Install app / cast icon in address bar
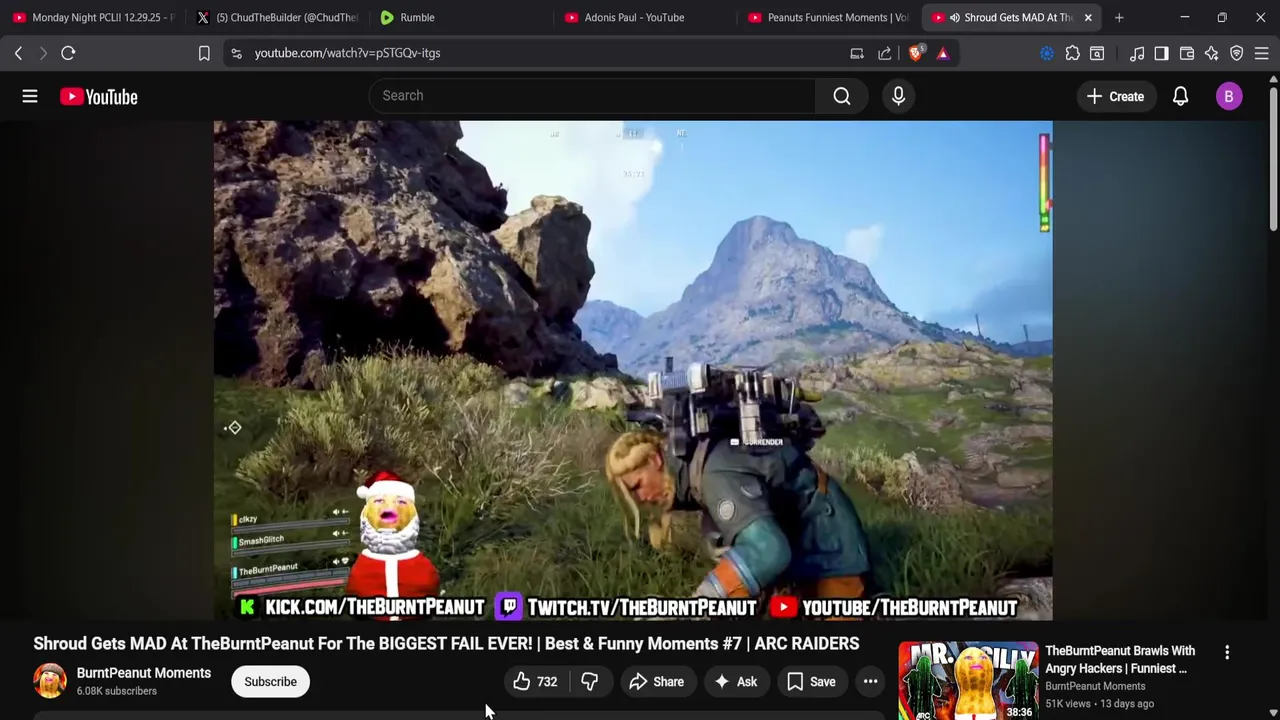The width and height of the screenshot is (1280, 720). [x=857, y=53]
